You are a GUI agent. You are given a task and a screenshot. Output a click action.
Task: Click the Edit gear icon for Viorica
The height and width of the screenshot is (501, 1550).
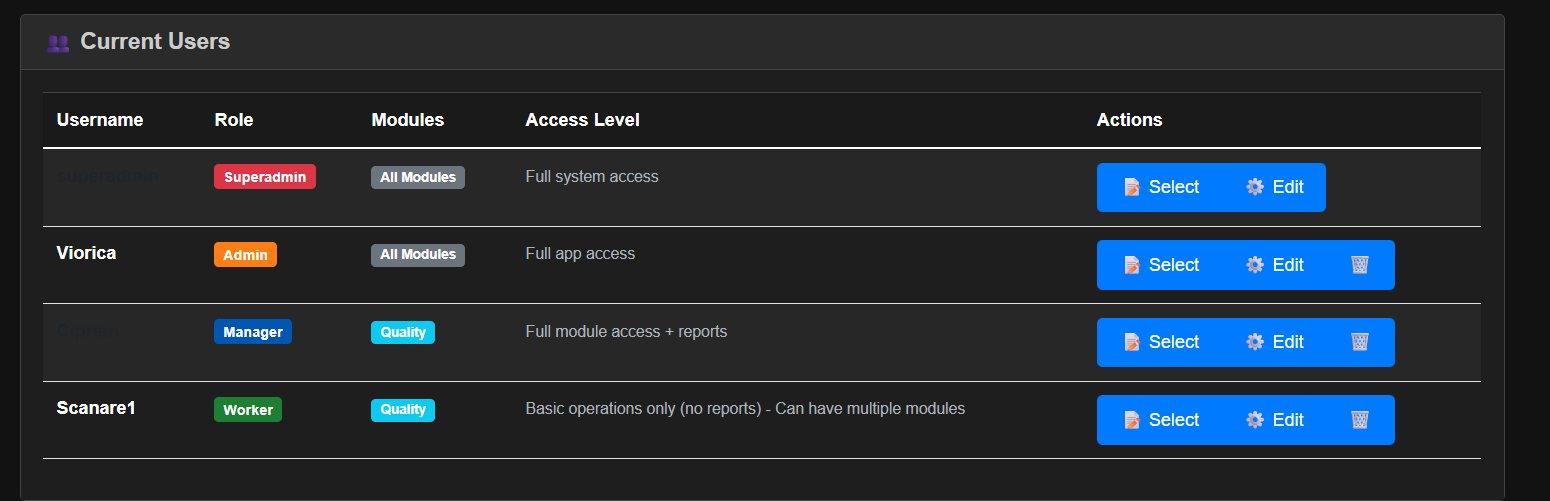click(1255, 265)
